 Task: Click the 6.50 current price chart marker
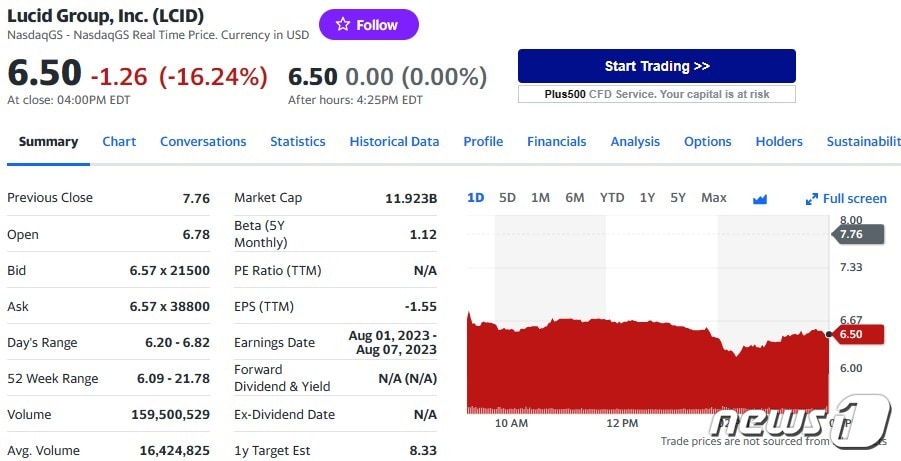(x=857, y=335)
